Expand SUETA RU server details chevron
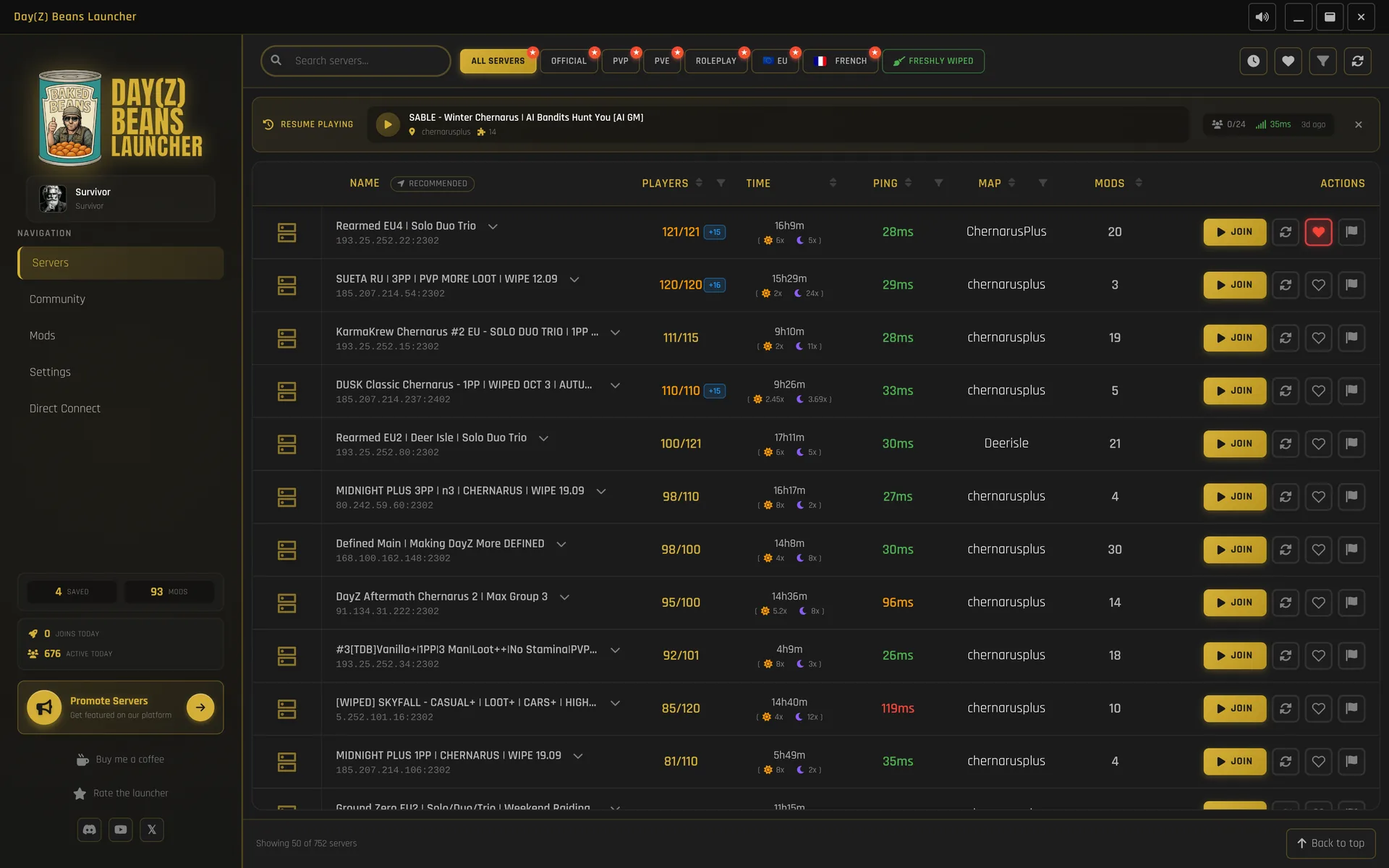The image size is (1389, 868). click(574, 279)
